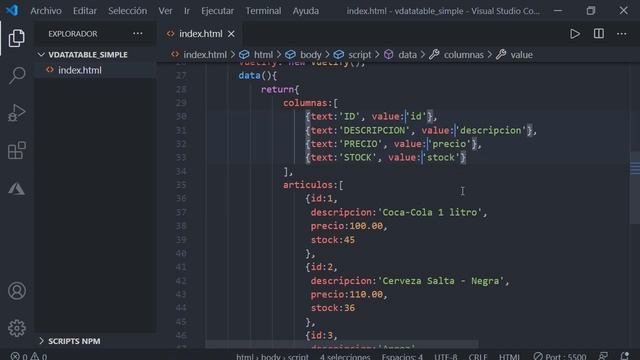Click the 'Cerveza Salta - Negra' string
Viewport: 640px width, 360px height.
[x=441, y=281]
